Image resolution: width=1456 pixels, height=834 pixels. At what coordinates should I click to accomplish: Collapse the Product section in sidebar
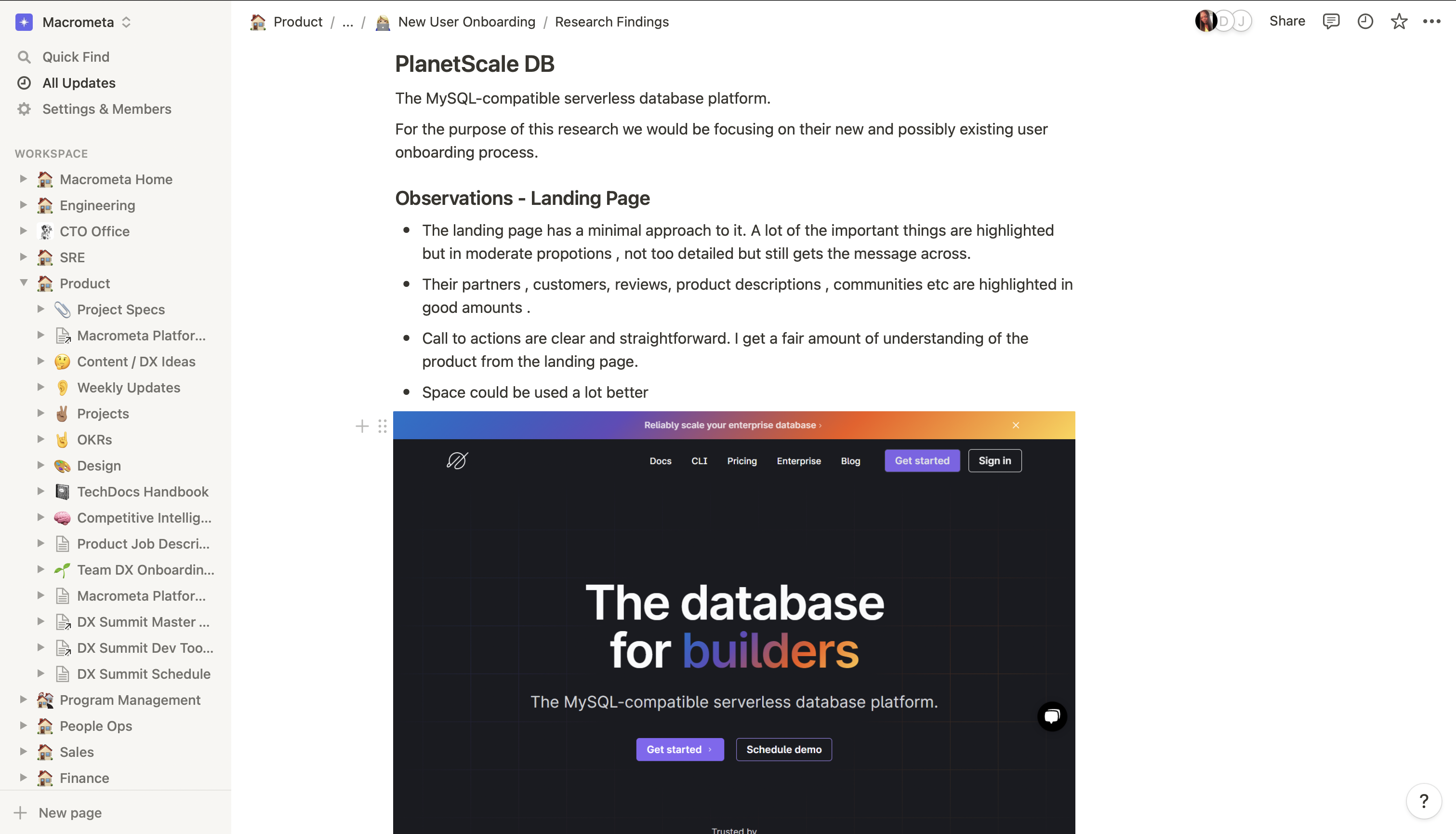[24, 283]
